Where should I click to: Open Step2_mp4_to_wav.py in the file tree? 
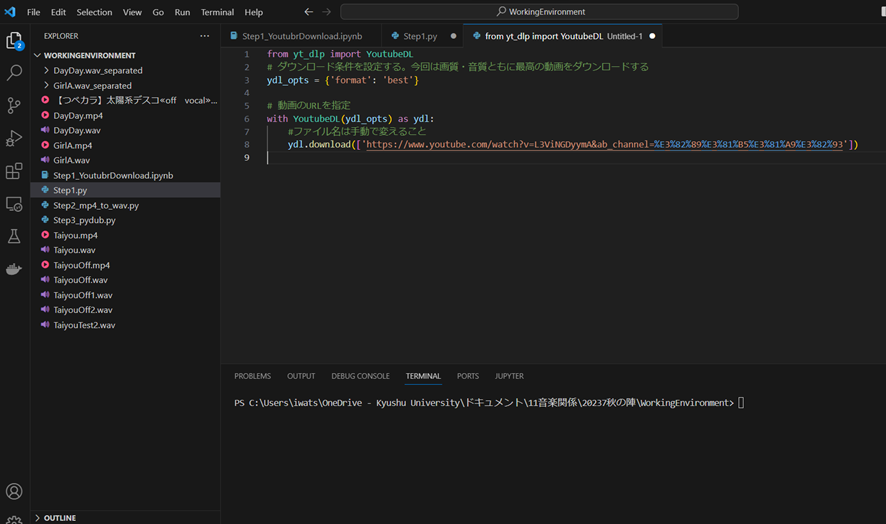tap(95, 205)
